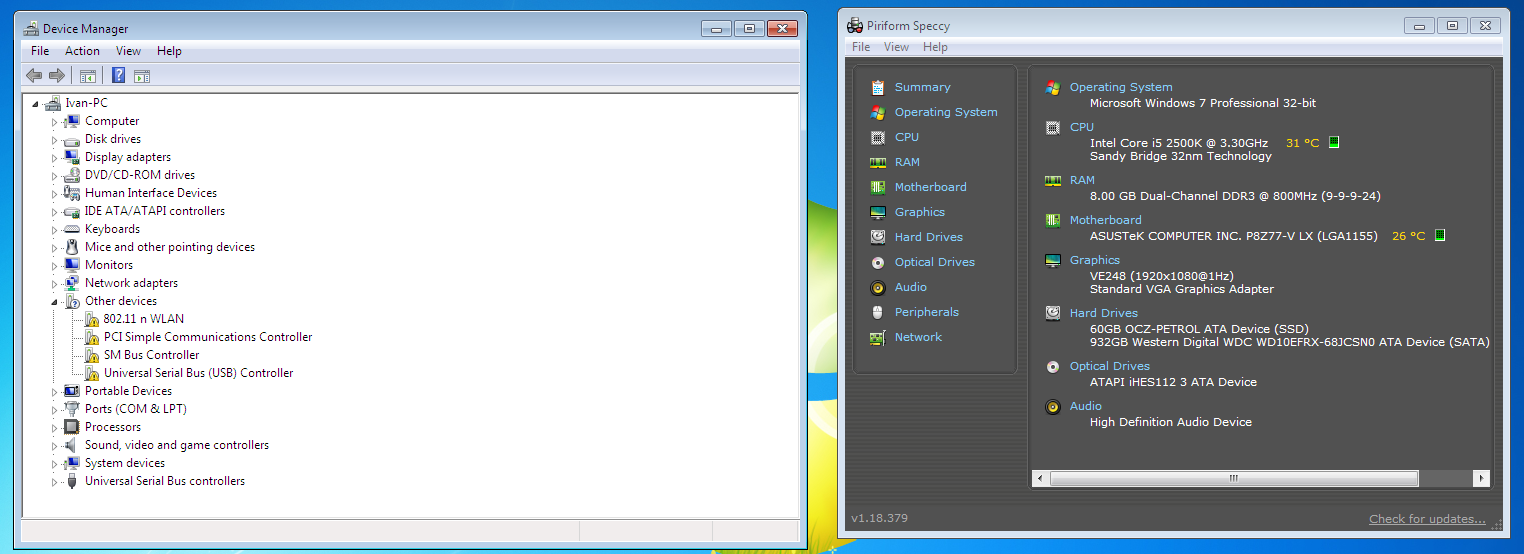Screen dimensions: 1524x554
Task: Open the File menu in Speccy
Action: tap(861, 47)
